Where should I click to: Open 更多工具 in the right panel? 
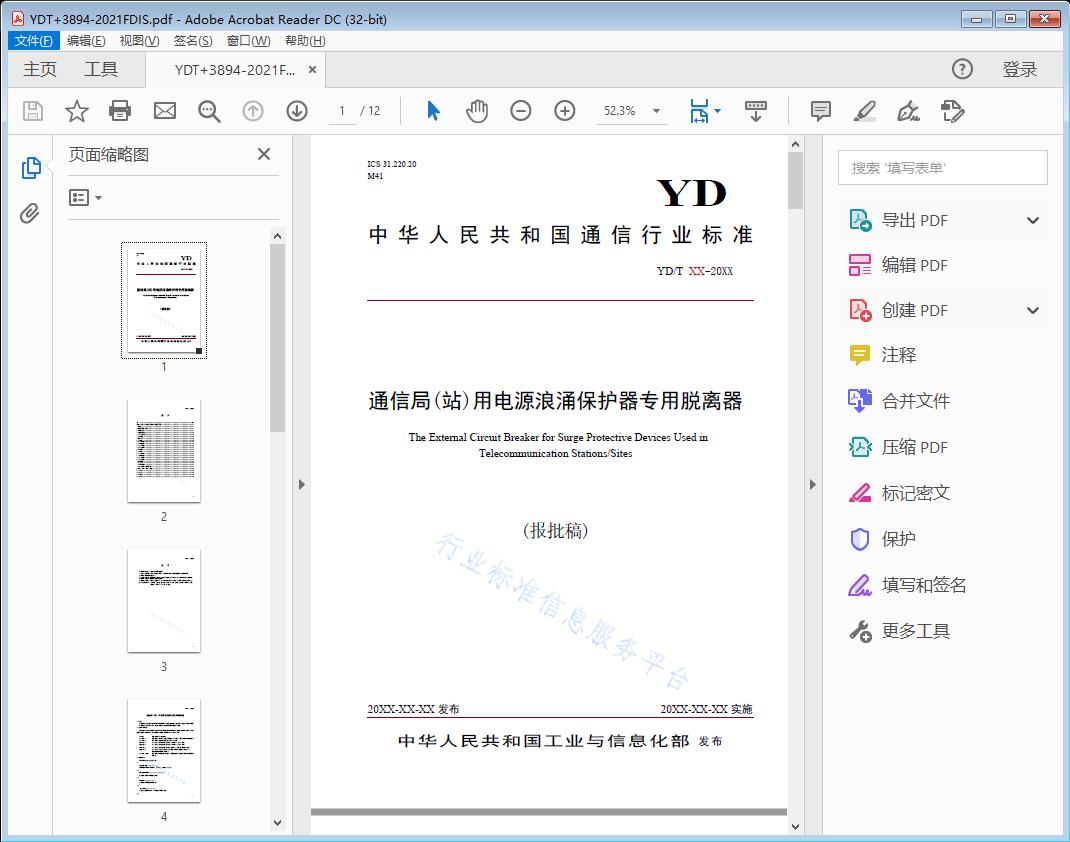[x=916, y=631]
